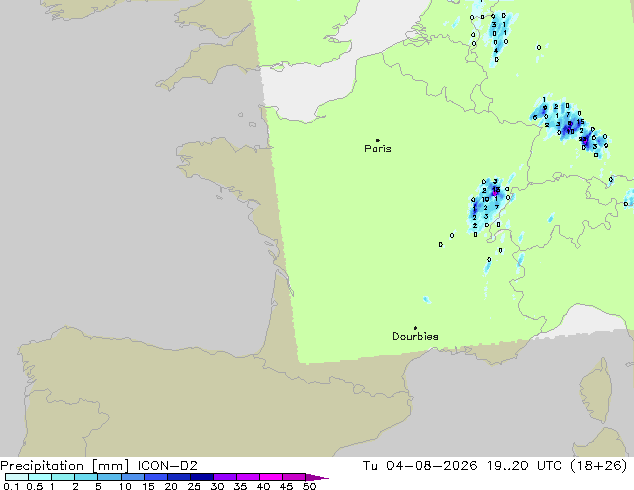This screenshot has width=634, height=490.
Task: Click the legend value '45'
Action: (x=286, y=486)
